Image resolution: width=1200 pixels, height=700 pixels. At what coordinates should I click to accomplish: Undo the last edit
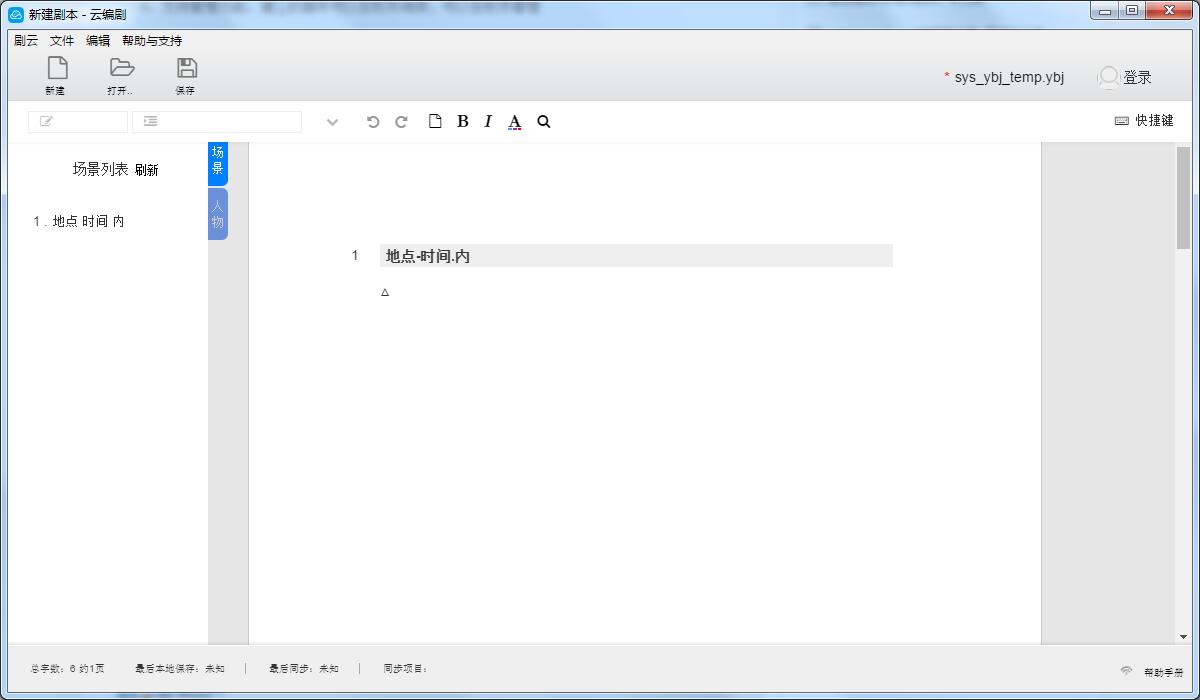373,122
